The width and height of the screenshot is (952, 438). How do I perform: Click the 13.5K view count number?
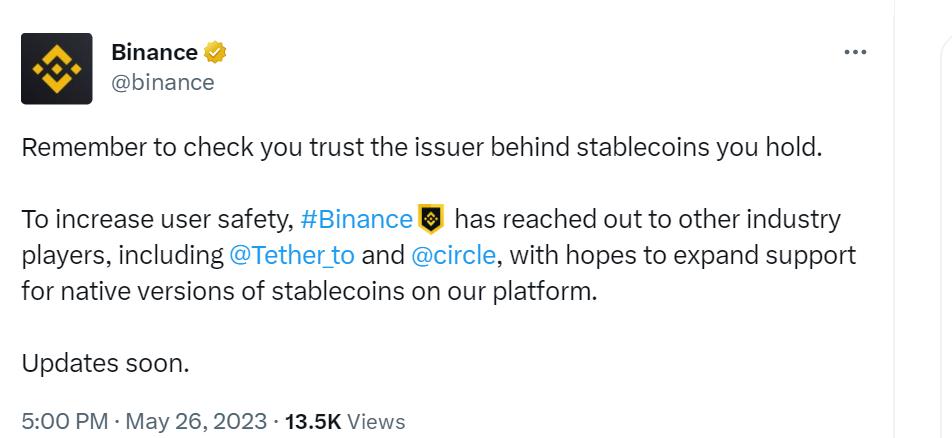[x=313, y=421]
